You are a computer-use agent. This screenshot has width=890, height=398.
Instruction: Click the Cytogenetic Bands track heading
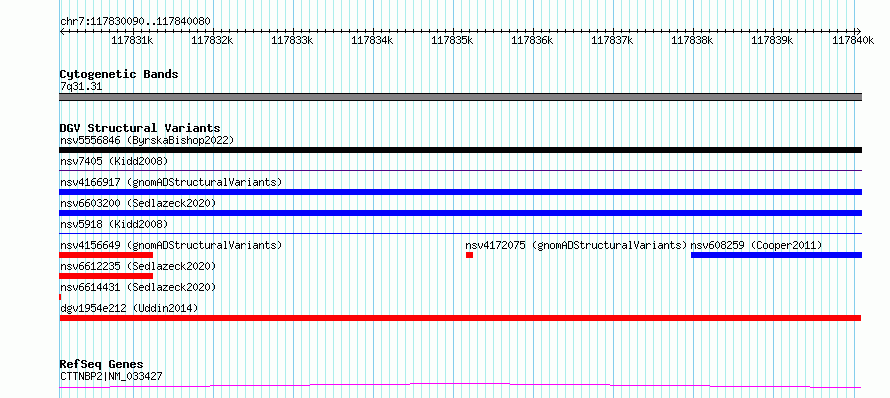point(119,74)
